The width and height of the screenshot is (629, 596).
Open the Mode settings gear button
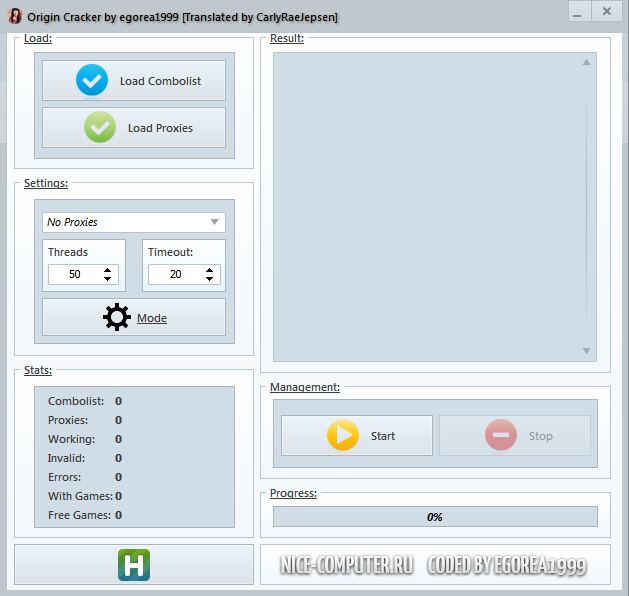pyautogui.click(x=134, y=317)
